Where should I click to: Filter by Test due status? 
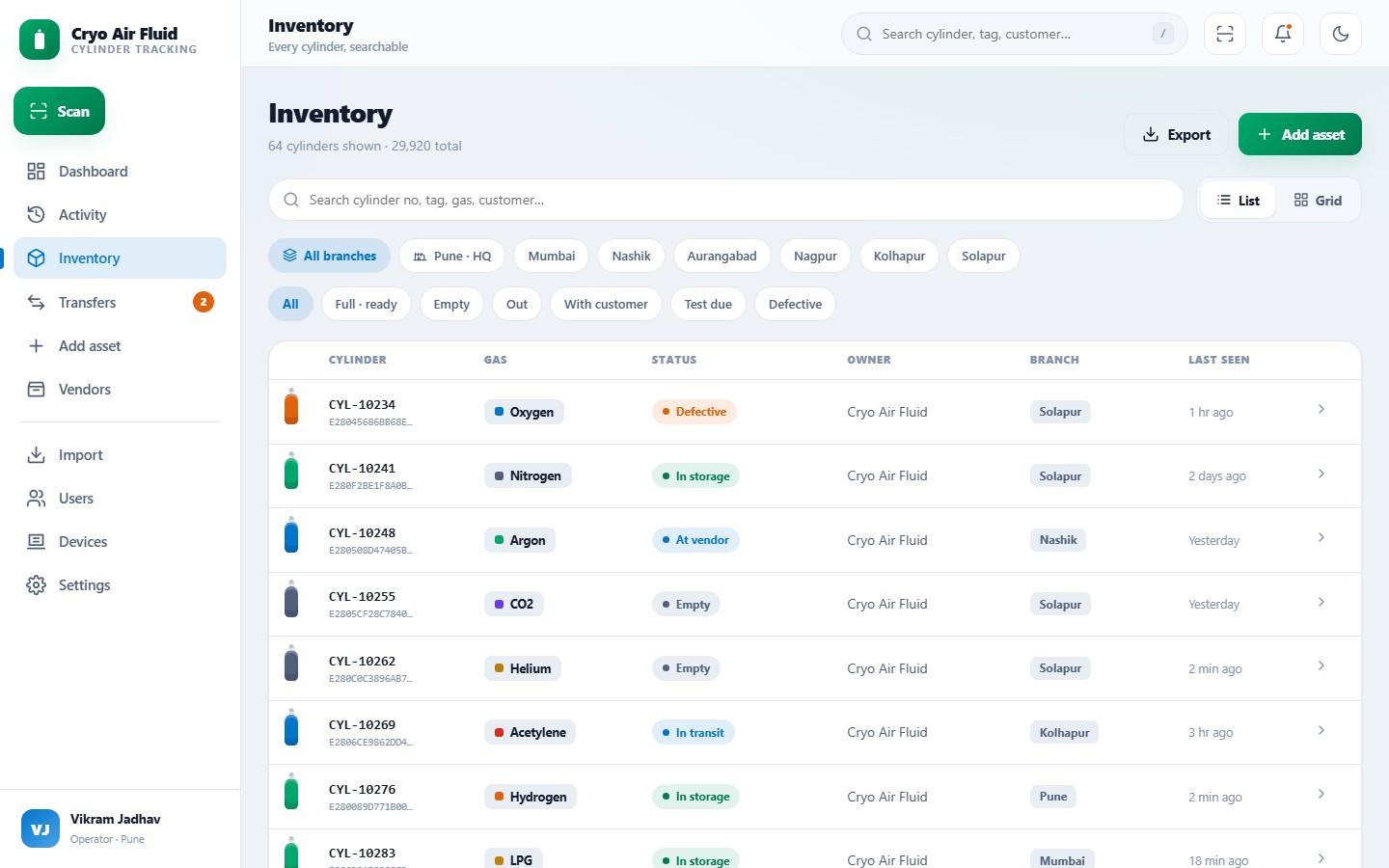click(x=708, y=304)
